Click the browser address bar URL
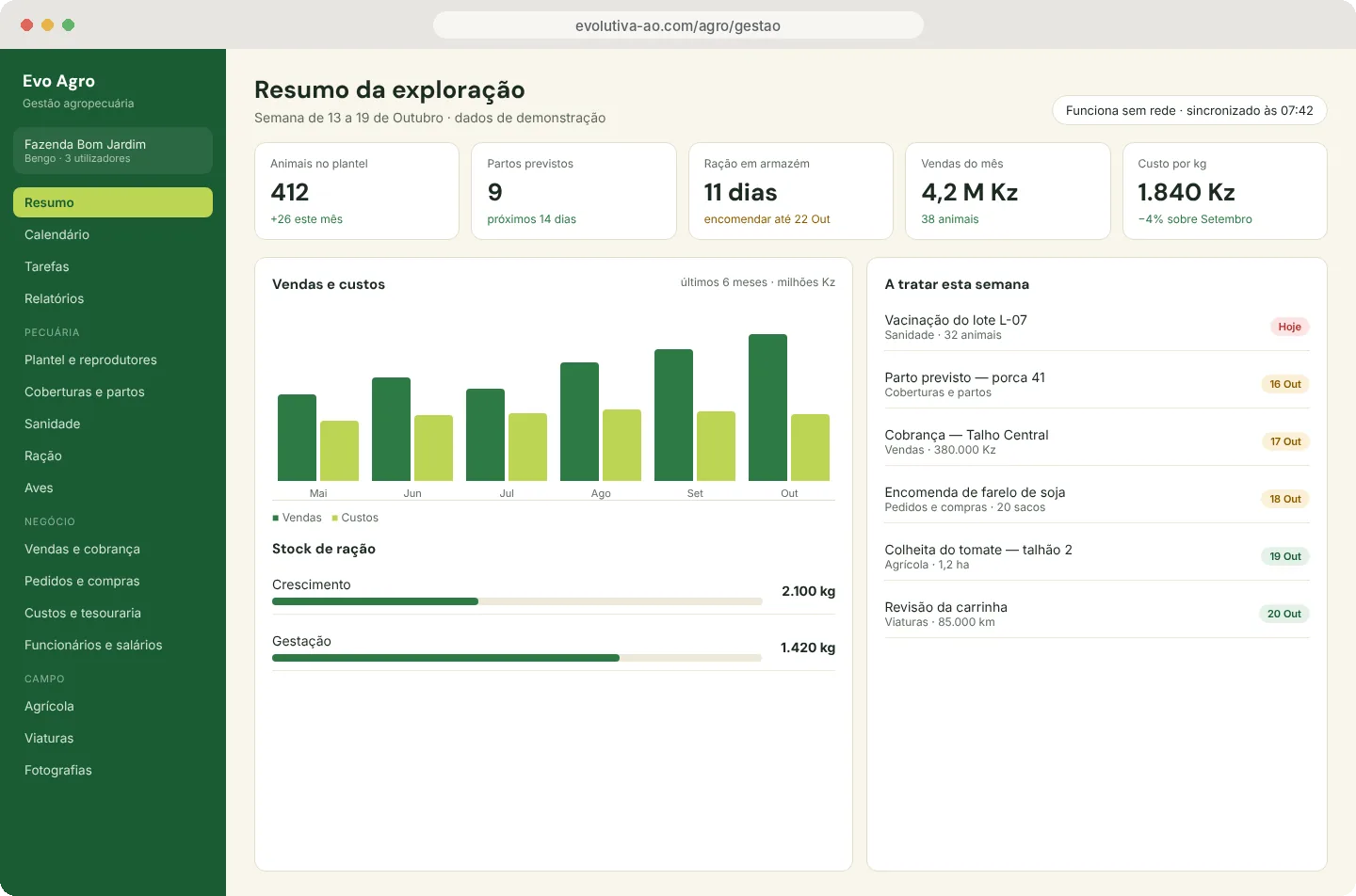The width and height of the screenshot is (1356, 896). (678, 25)
